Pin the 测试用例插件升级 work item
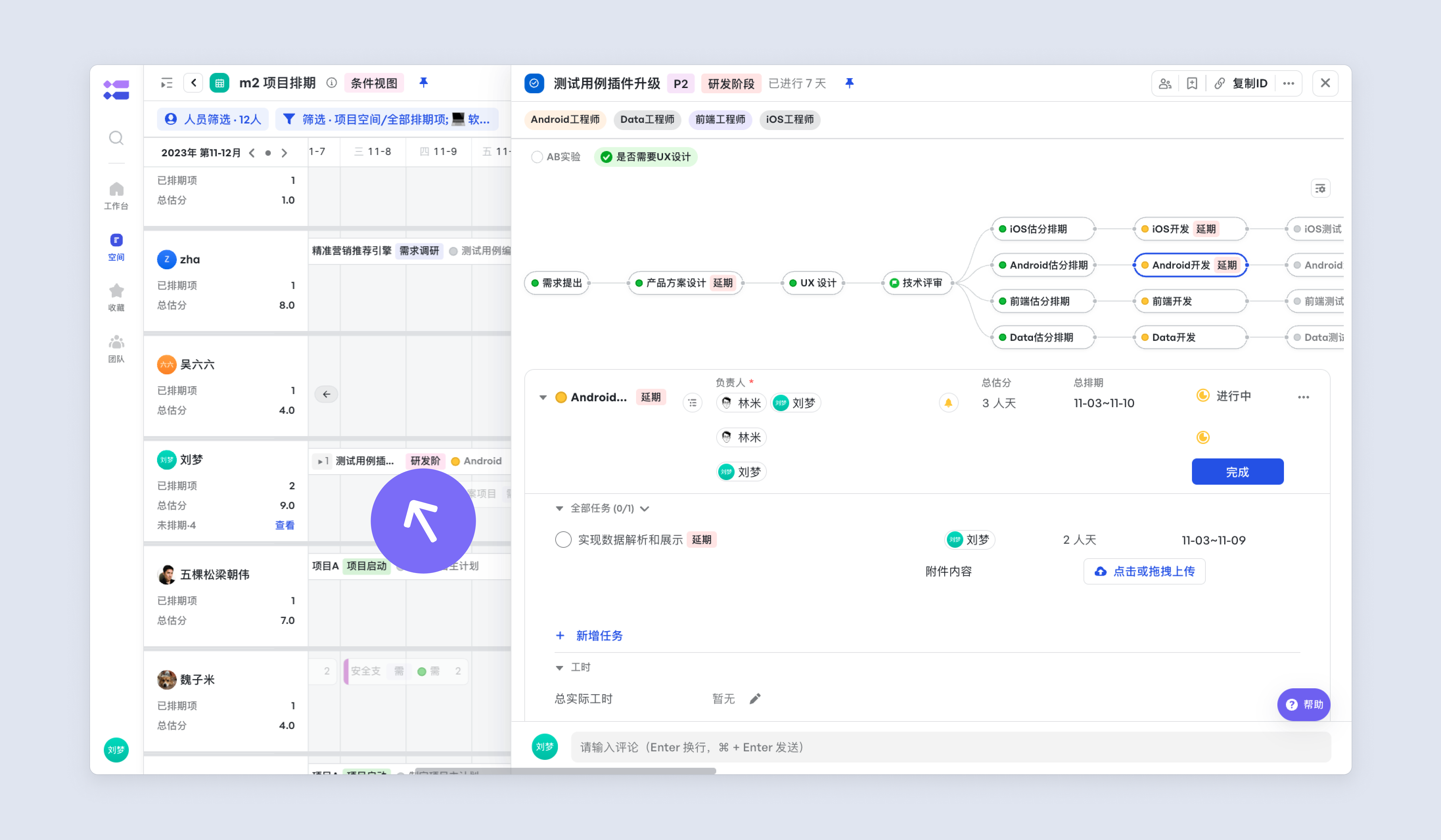The width and height of the screenshot is (1441, 840). 850,83
